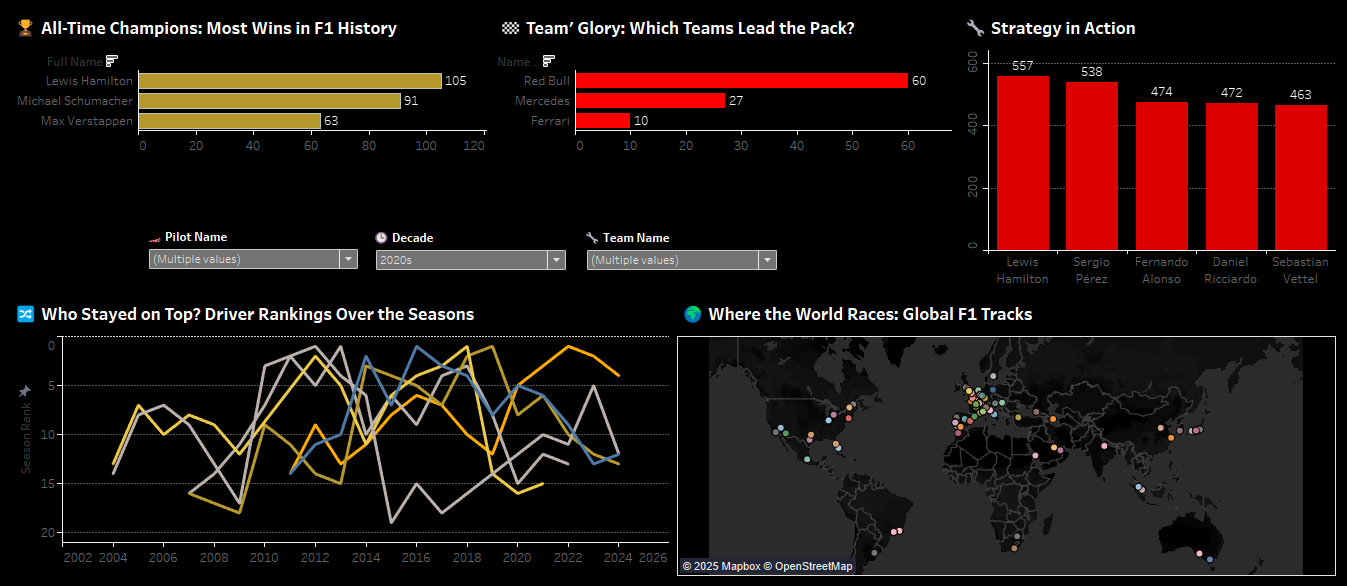
Task: Select the Sergio Pérez bar labeled 538
Action: tap(1092, 165)
